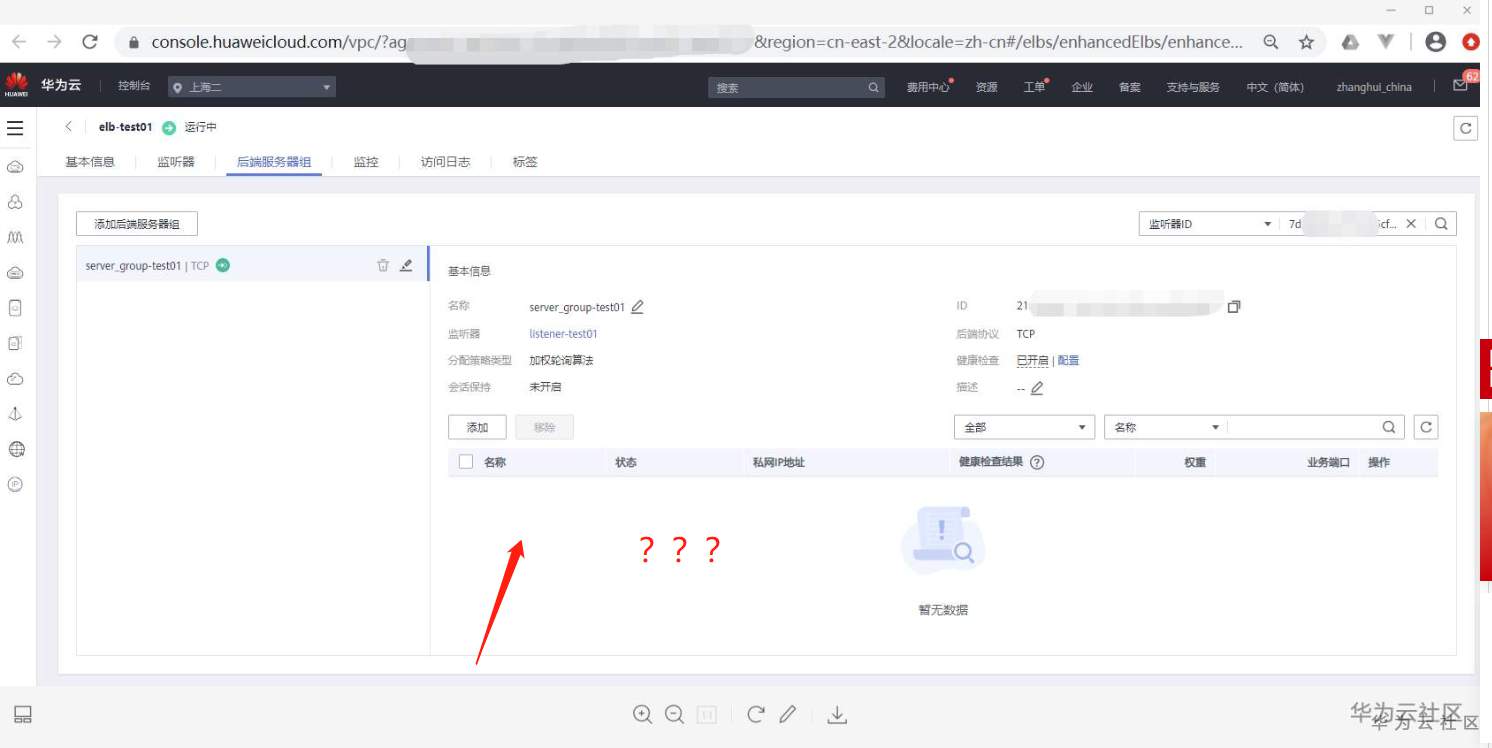This screenshot has height=748, width=1492.
Task: Open the 访问日志 tab
Action: [x=446, y=162]
